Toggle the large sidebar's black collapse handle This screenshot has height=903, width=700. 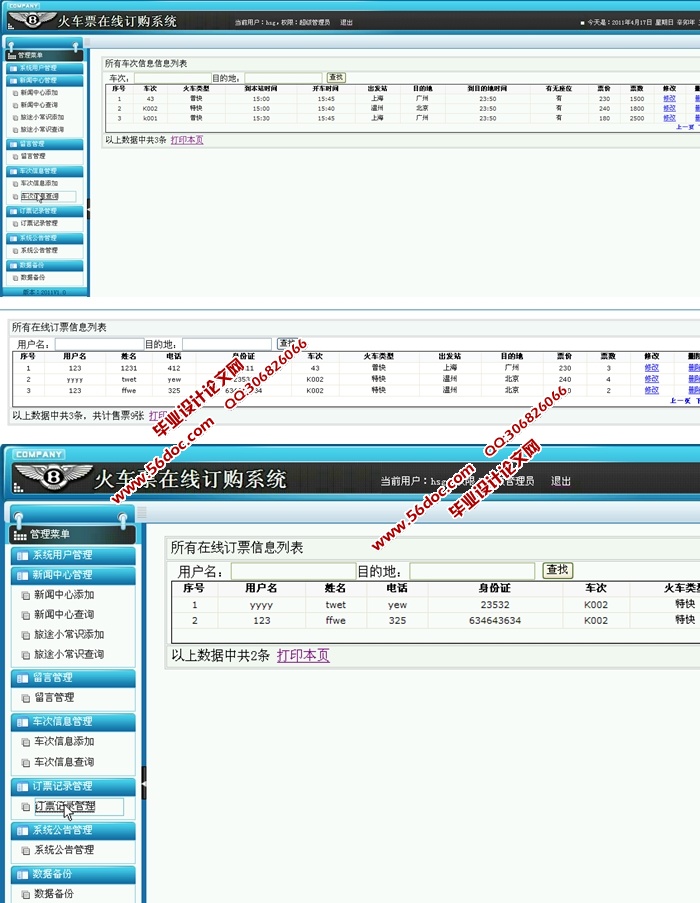144,783
